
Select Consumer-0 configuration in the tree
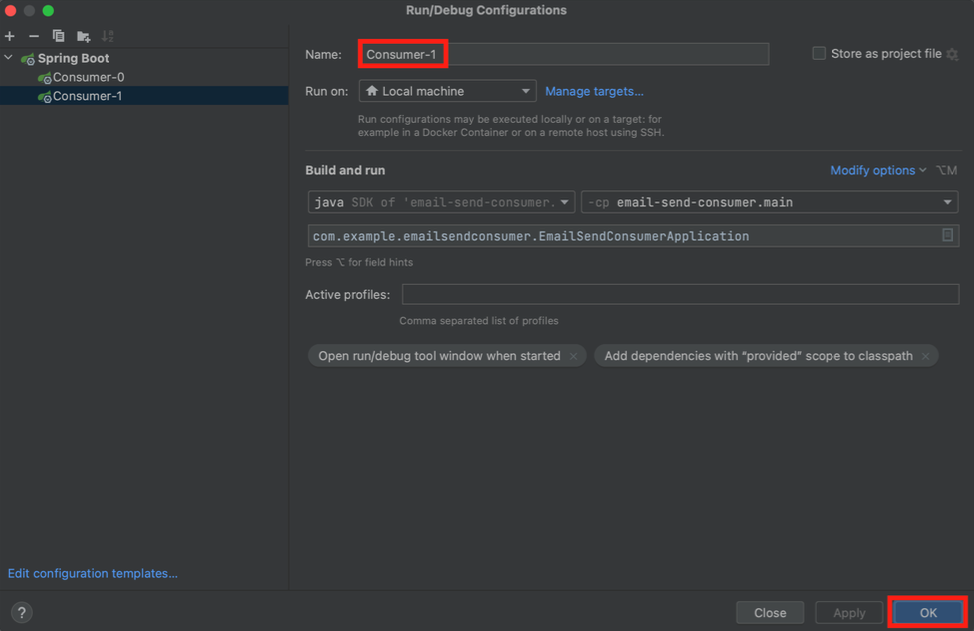pos(88,77)
